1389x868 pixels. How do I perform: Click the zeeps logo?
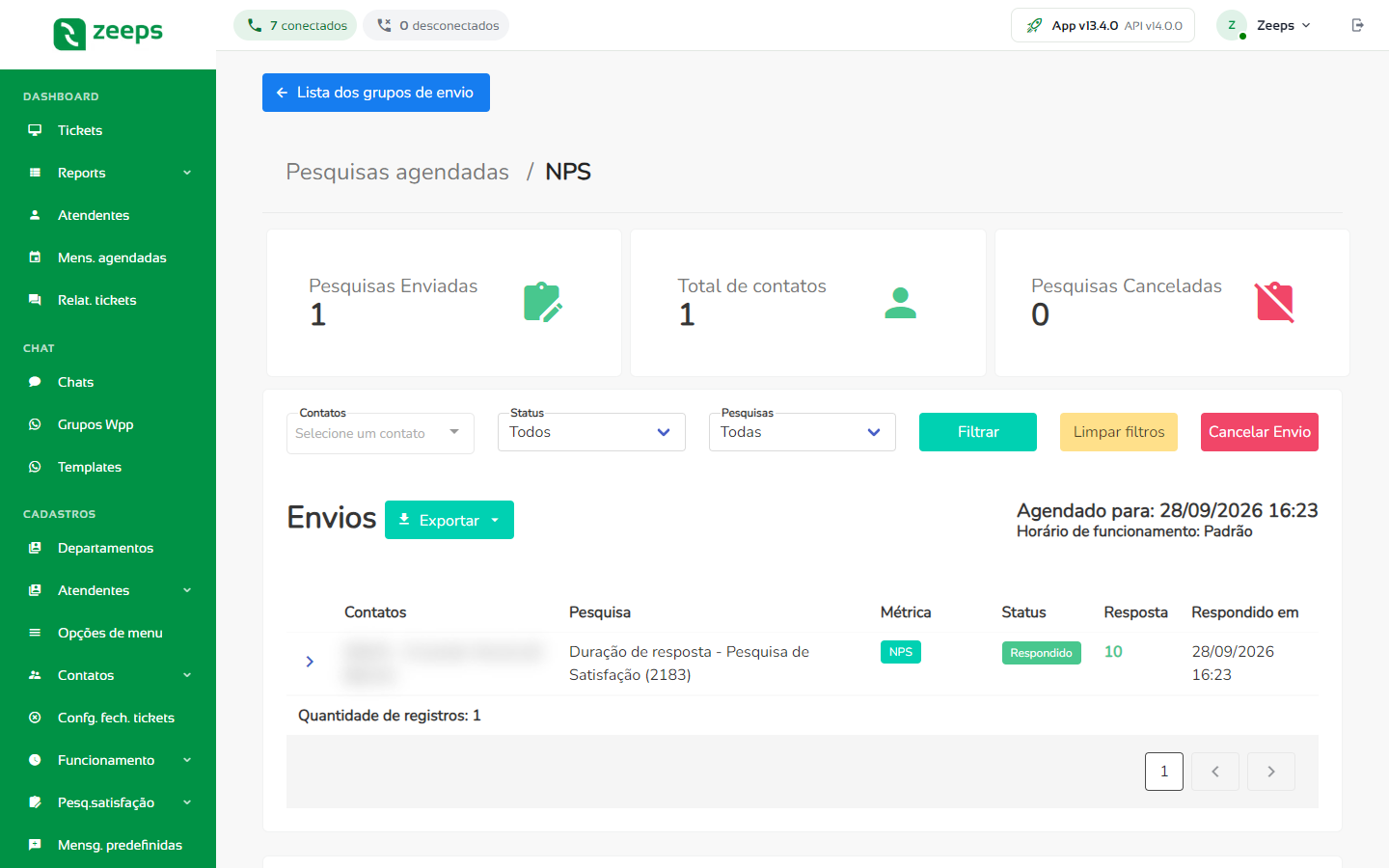pos(108,34)
